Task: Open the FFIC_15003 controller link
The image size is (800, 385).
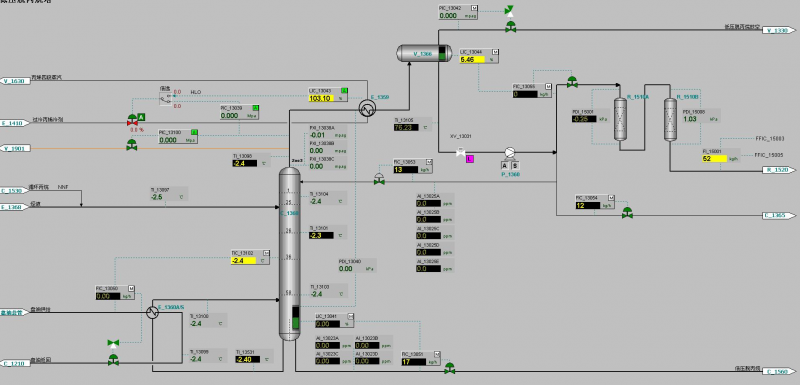Action: point(769,139)
